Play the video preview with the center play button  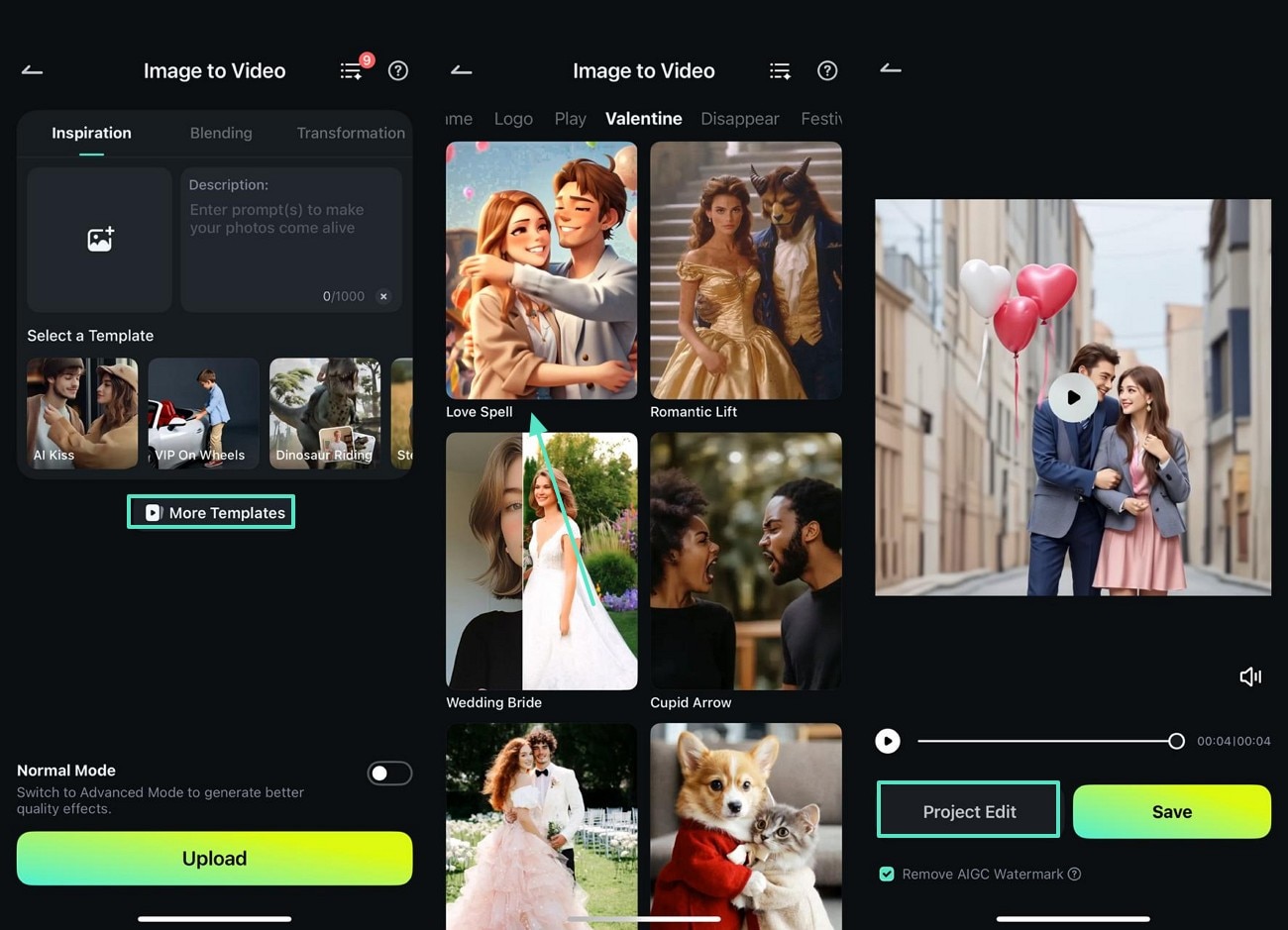coord(1073,398)
